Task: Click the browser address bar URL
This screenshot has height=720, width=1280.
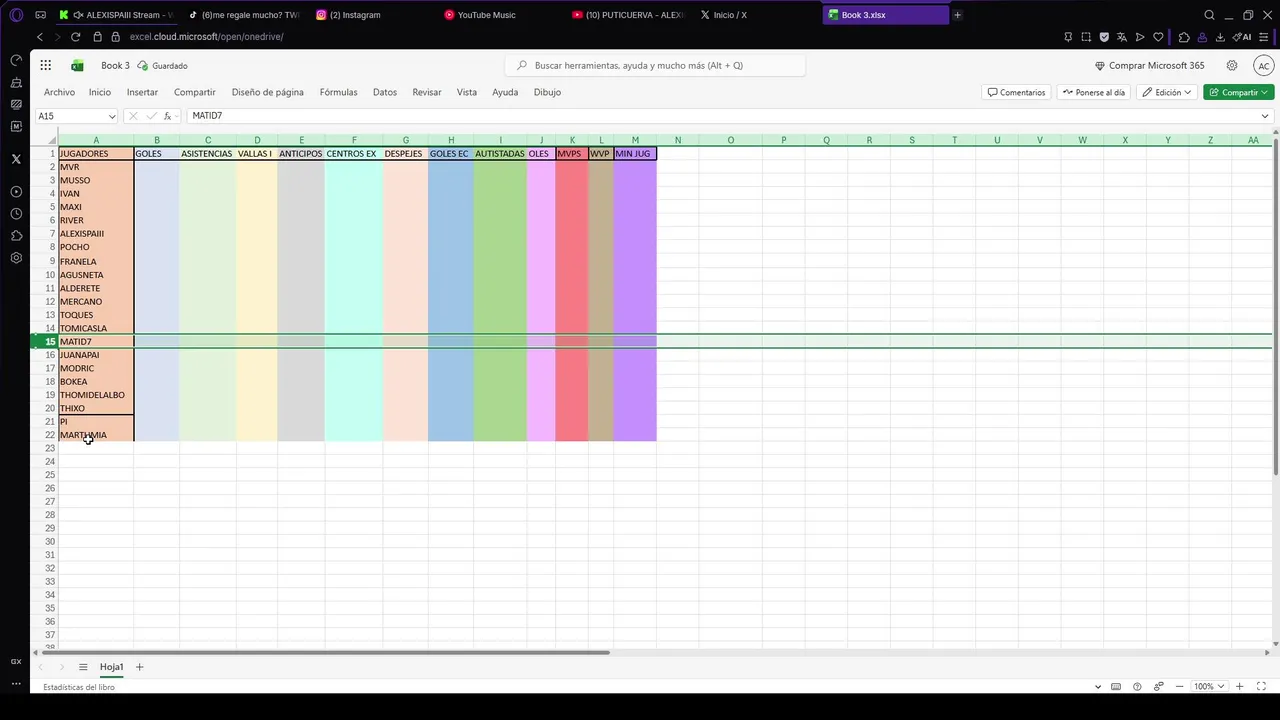Action: click(x=206, y=37)
